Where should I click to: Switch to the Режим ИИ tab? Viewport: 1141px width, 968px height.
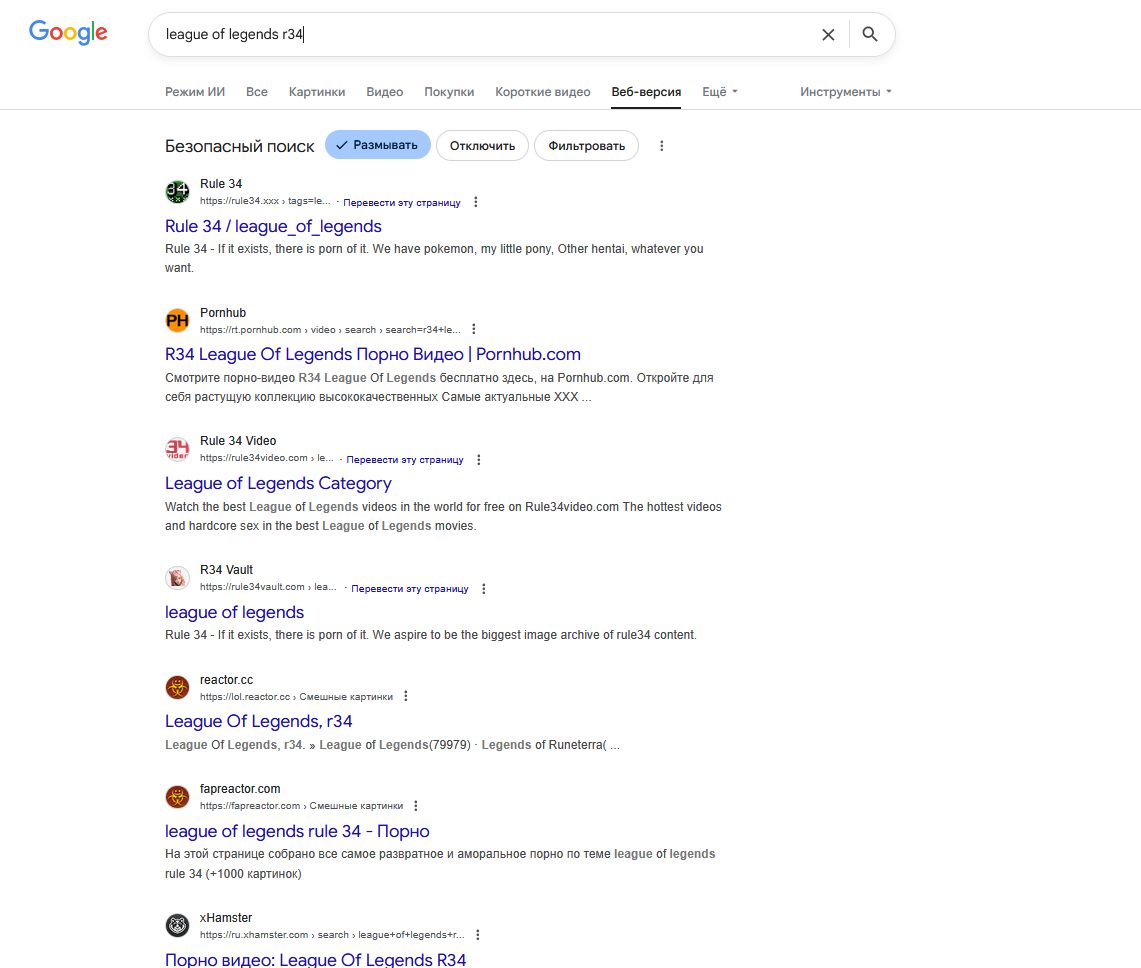195,92
